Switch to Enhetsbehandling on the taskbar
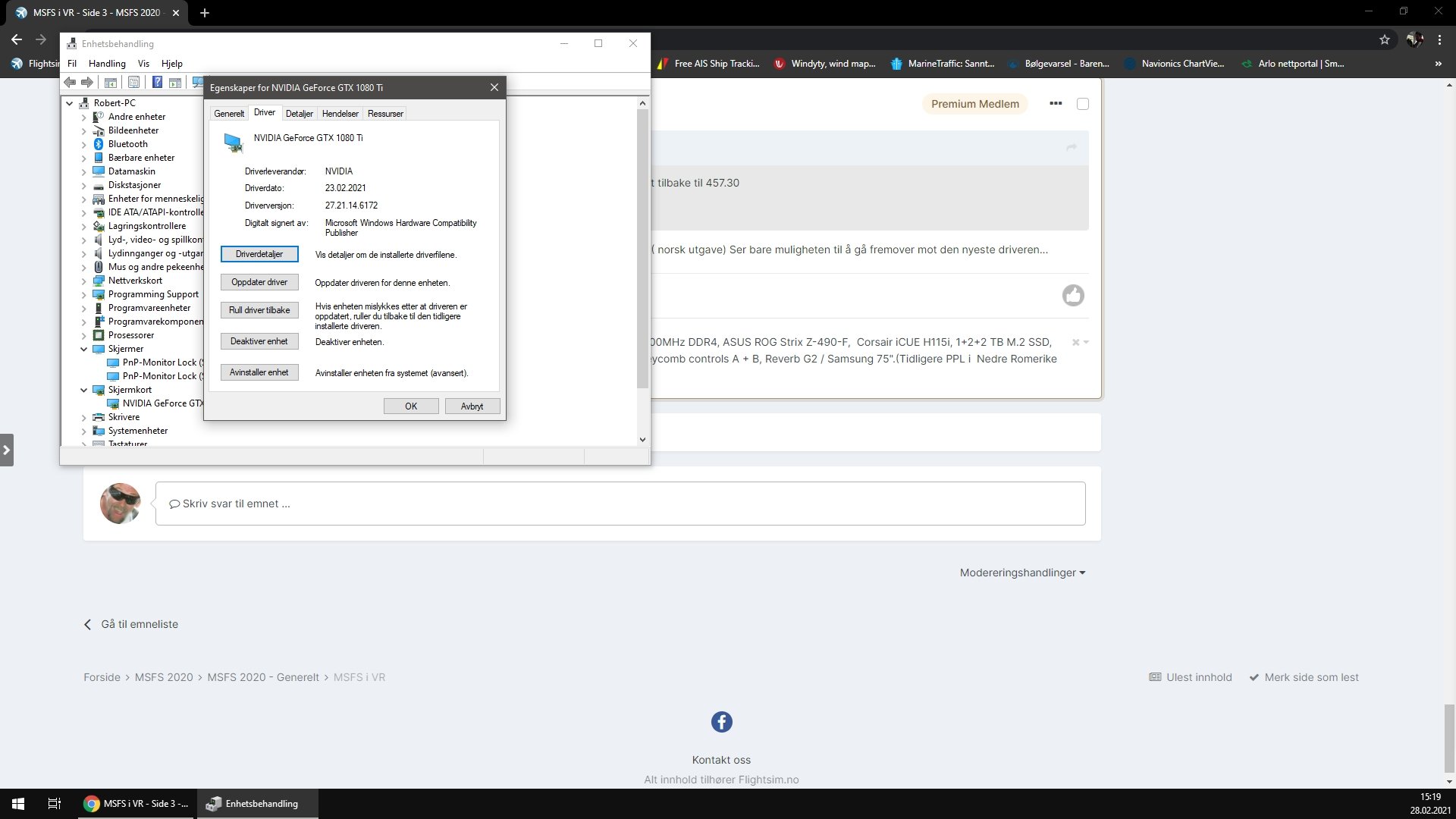 [257, 804]
